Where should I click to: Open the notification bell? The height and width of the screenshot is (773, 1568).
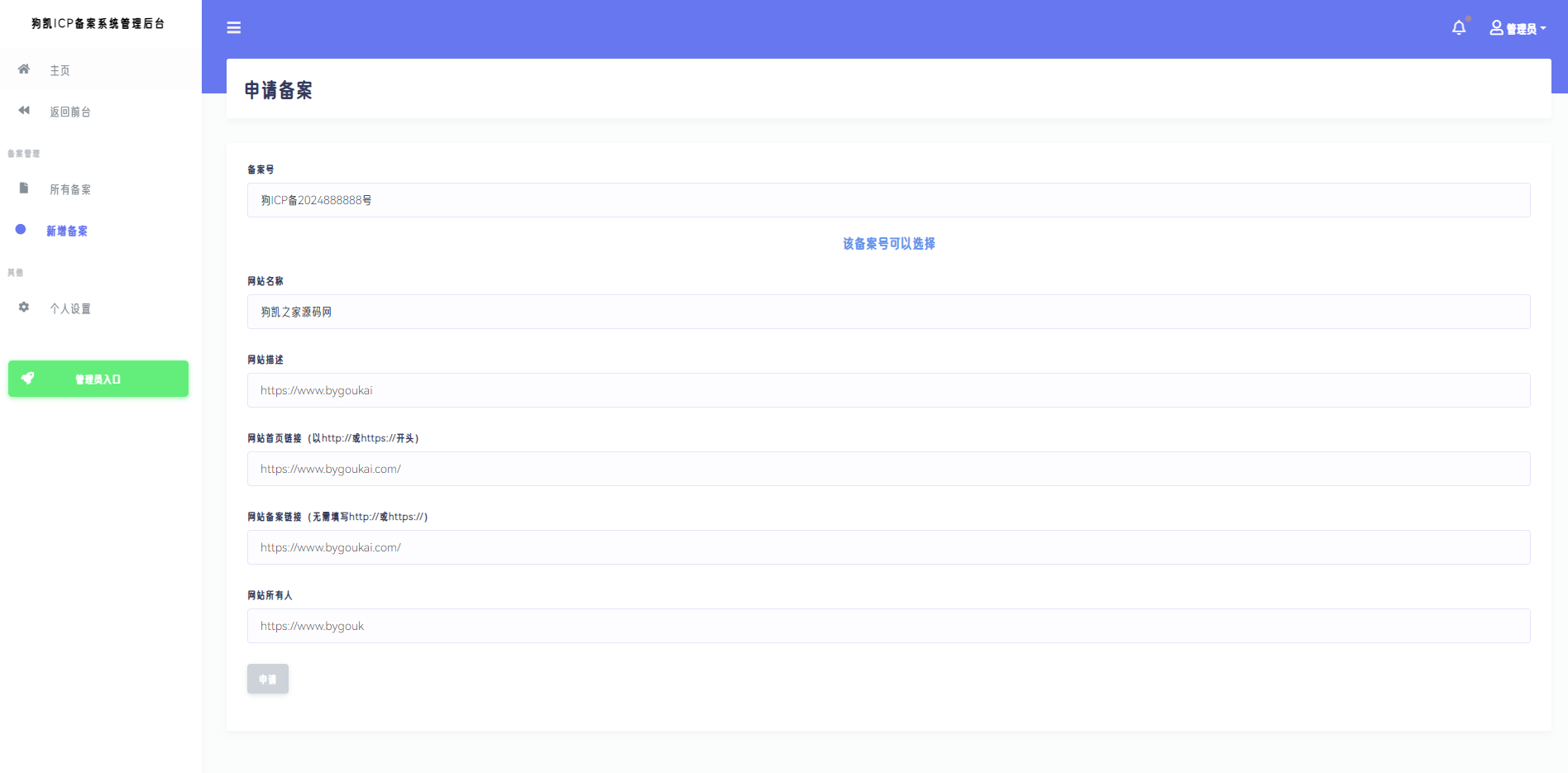[x=1459, y=28]
